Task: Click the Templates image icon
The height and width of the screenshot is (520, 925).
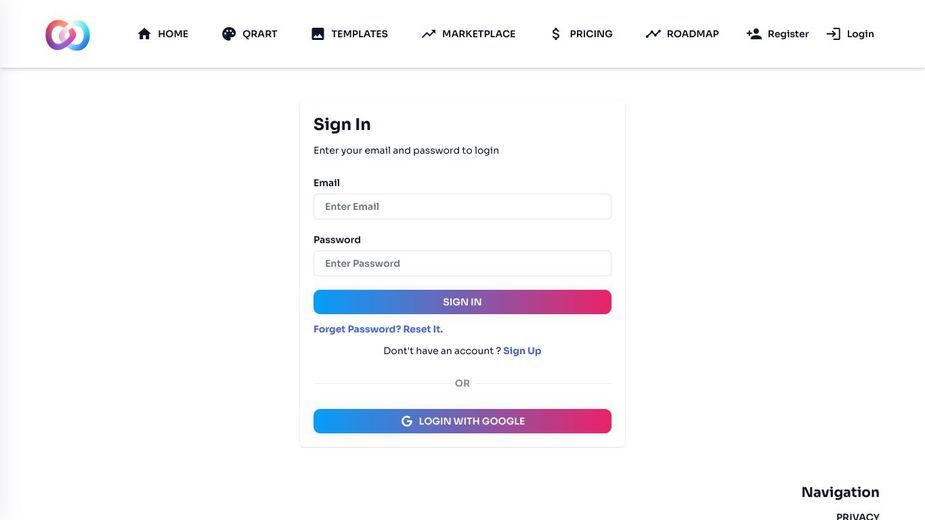Action: tap(317, 34)
